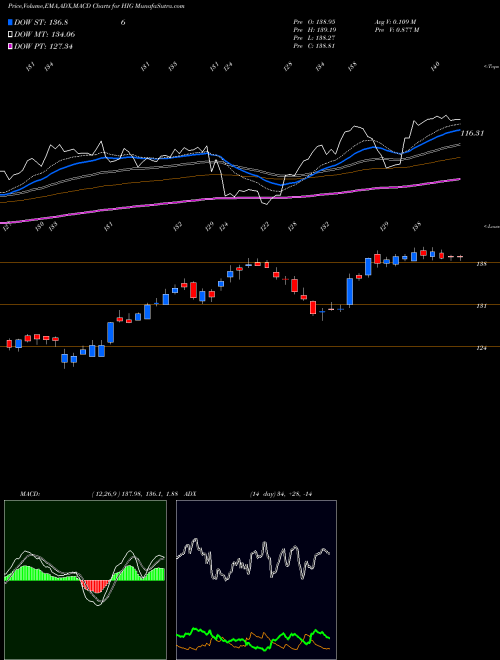Click the ADX panel heading
The height and width of the screenshot is (660, 500).
[x=191, y=494]
